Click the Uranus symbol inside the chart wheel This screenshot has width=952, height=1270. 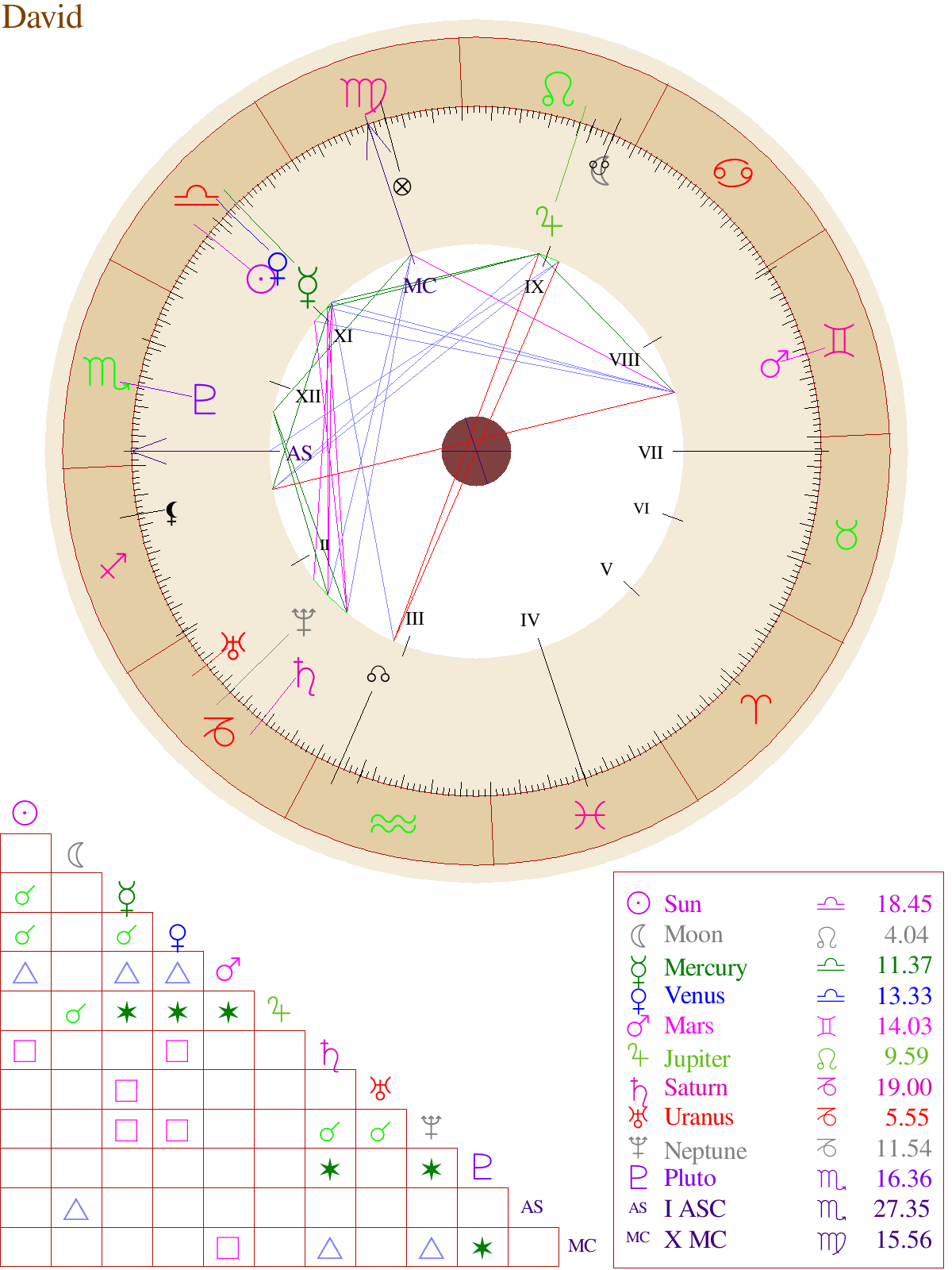(x=234, y=646)
